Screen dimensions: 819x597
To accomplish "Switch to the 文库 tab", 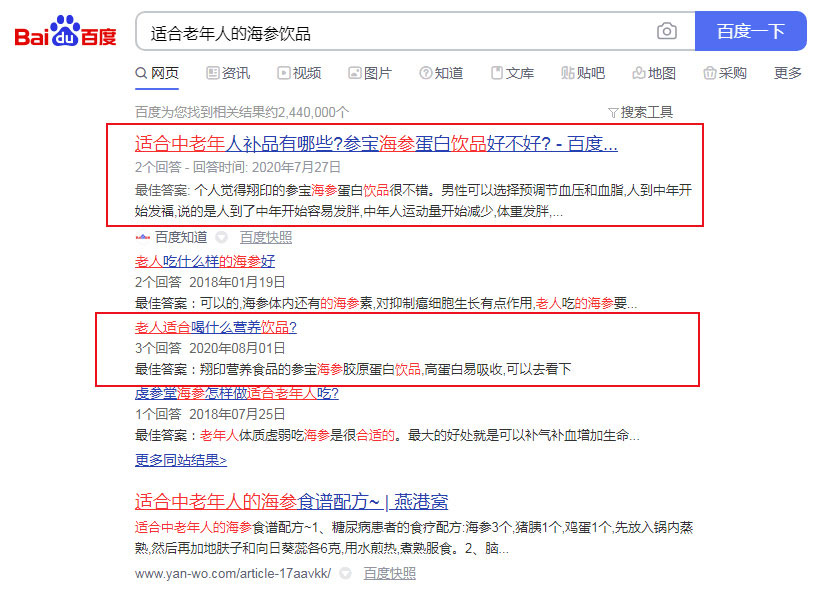I will [x=512, y=73].
